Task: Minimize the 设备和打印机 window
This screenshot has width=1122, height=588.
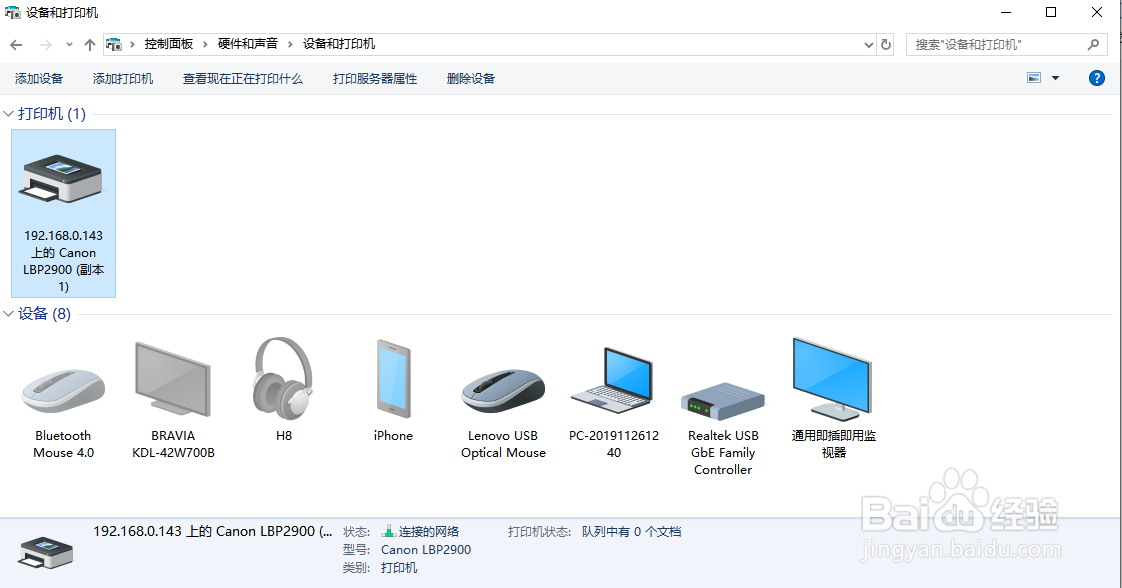Action: point(1005,12)
